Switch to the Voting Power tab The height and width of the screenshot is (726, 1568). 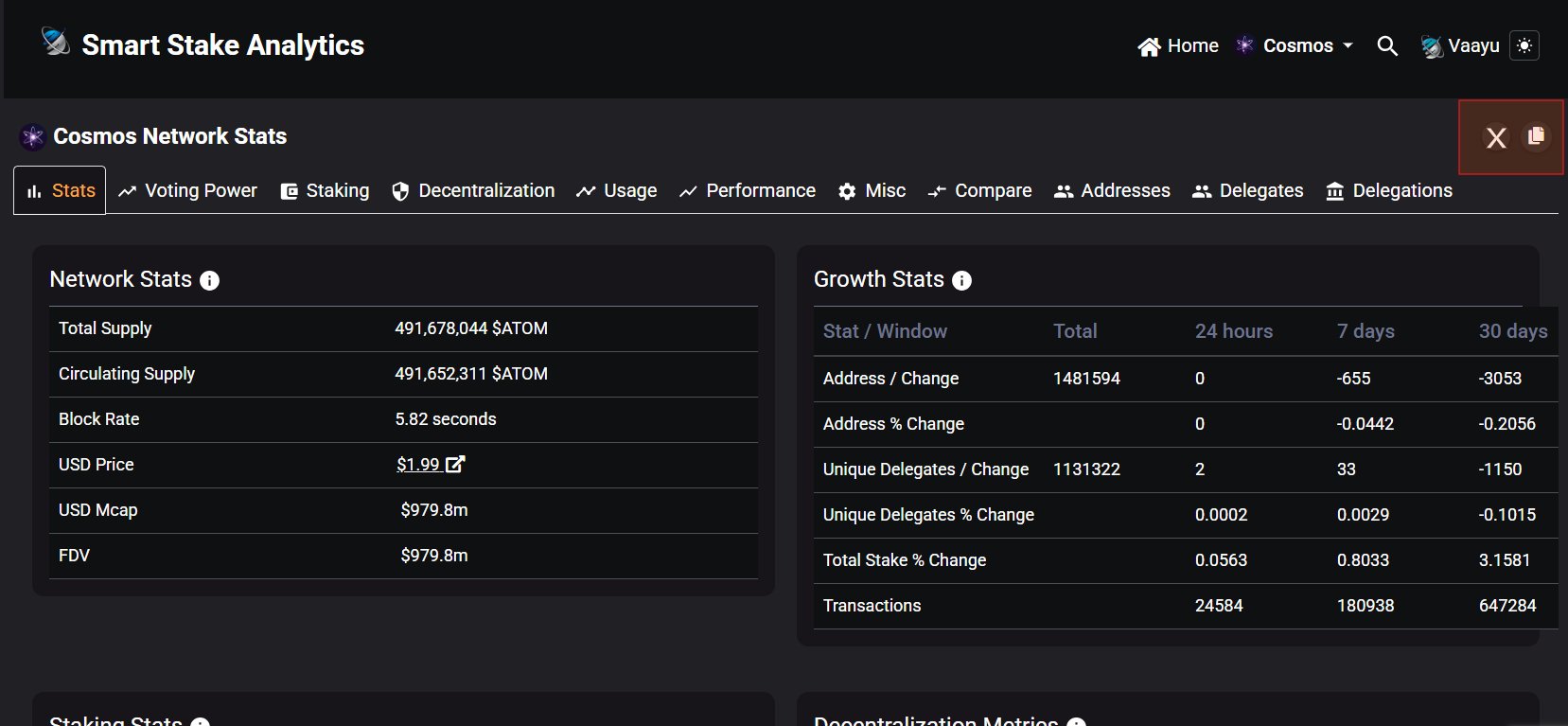187,190
